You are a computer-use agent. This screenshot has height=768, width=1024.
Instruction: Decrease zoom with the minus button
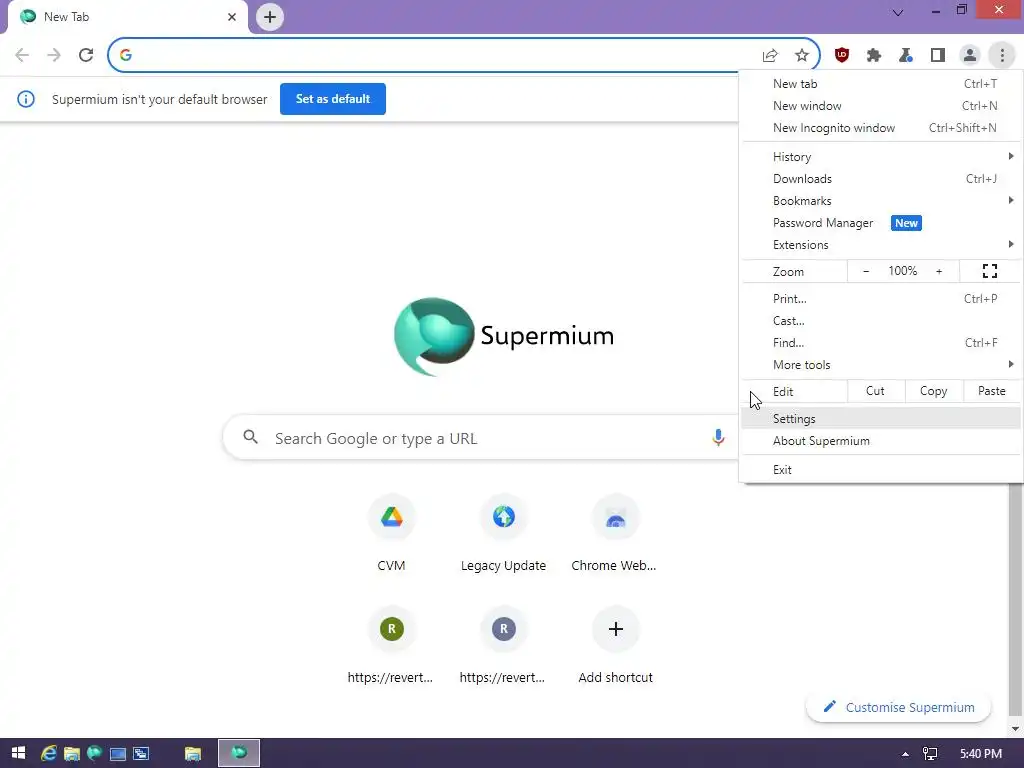[x=866, y=271]
